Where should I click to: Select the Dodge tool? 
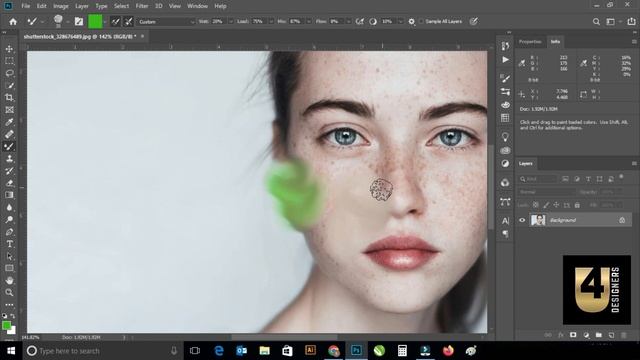pyautogui.click(x=9, y=220)
